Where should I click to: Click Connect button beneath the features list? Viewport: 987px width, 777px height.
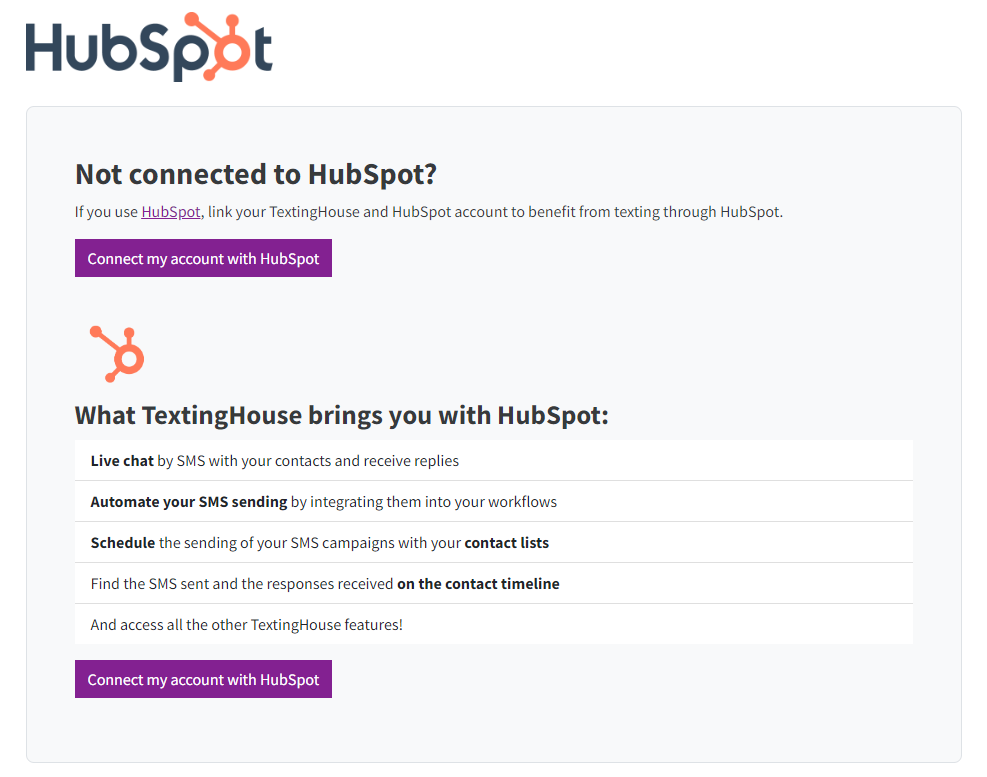[x=203, y=679]
